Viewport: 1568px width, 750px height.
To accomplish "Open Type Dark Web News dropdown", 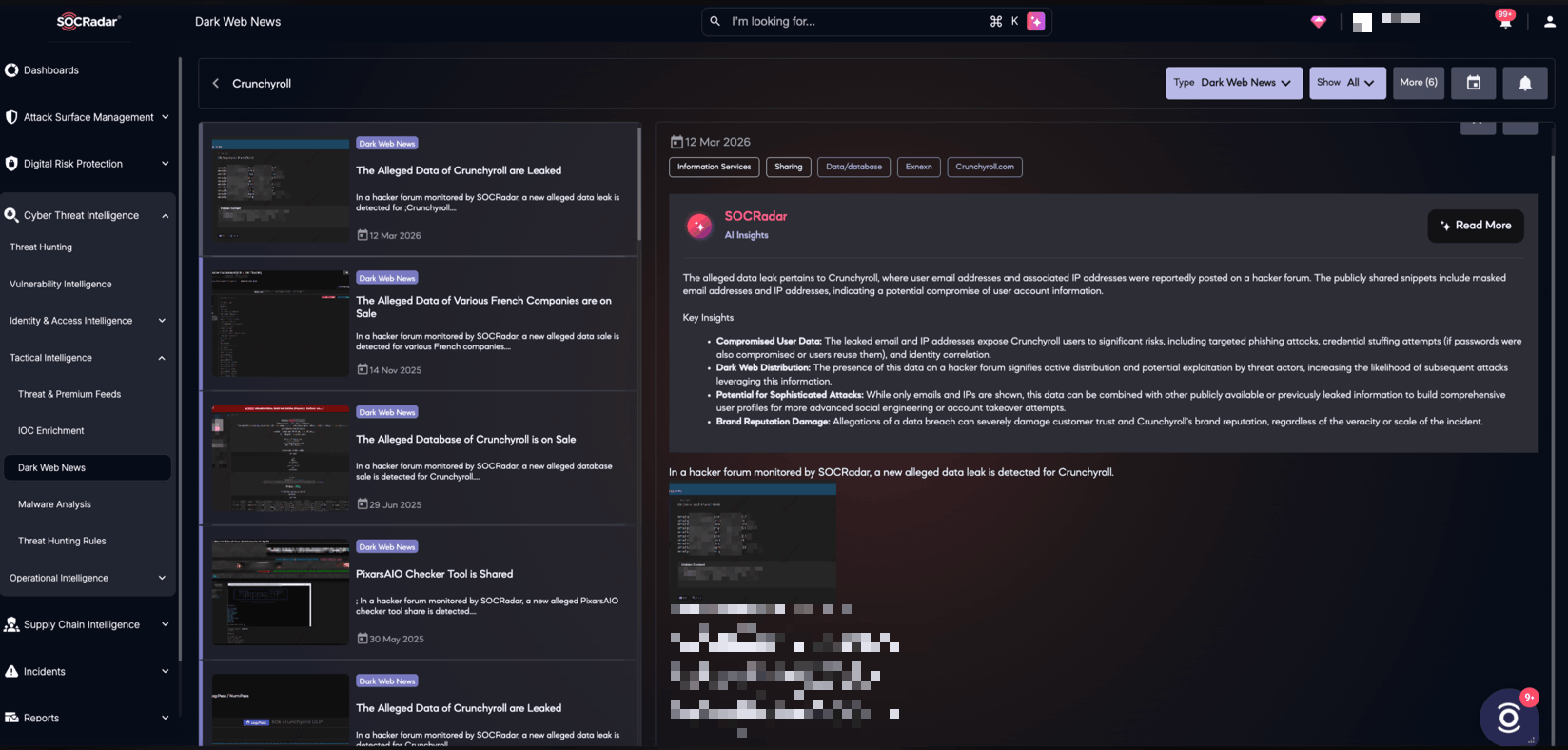I will coord(1233,83).
